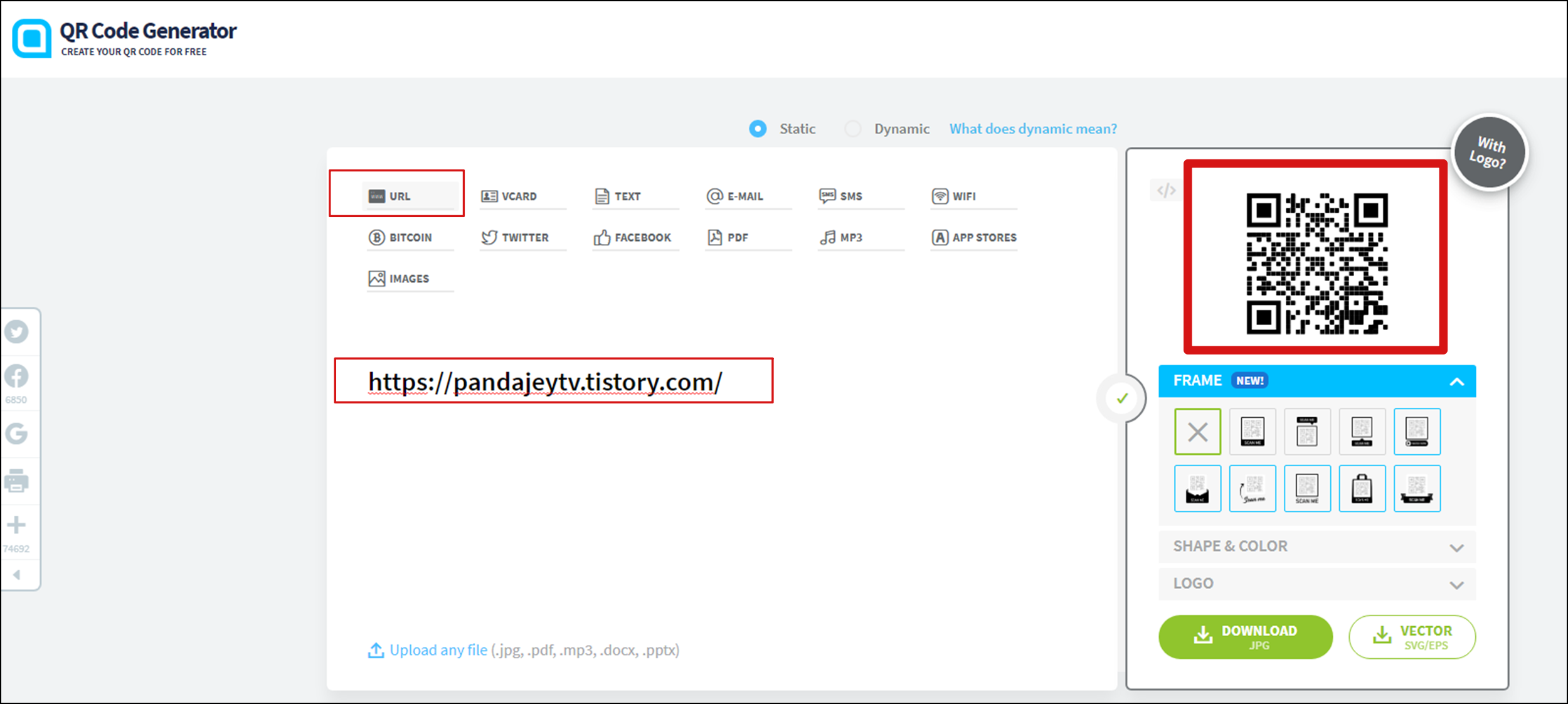Share via the Google sidebar icon

pos(17,433)
